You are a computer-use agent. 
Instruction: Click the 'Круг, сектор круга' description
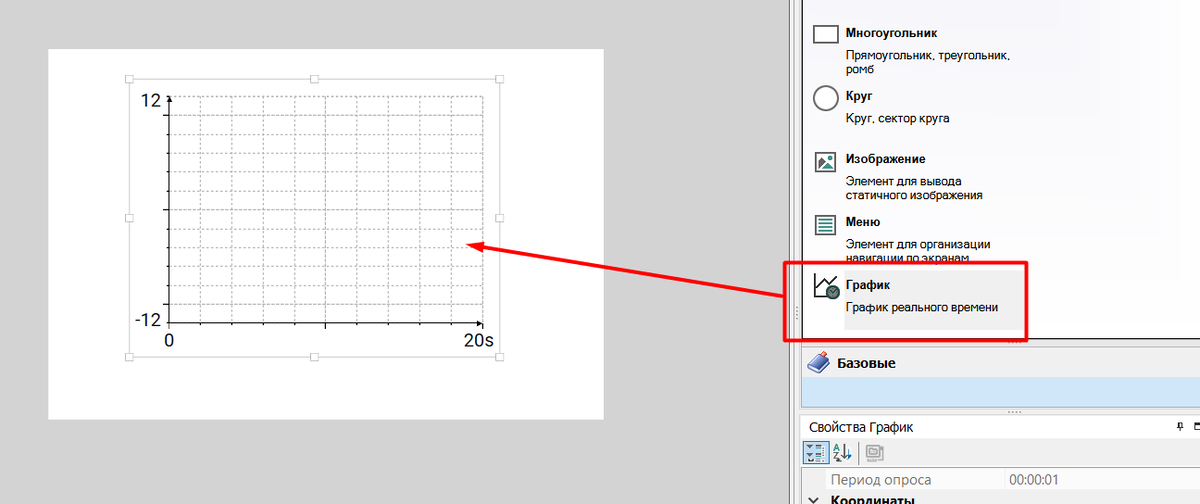click(x=897, y=118)
